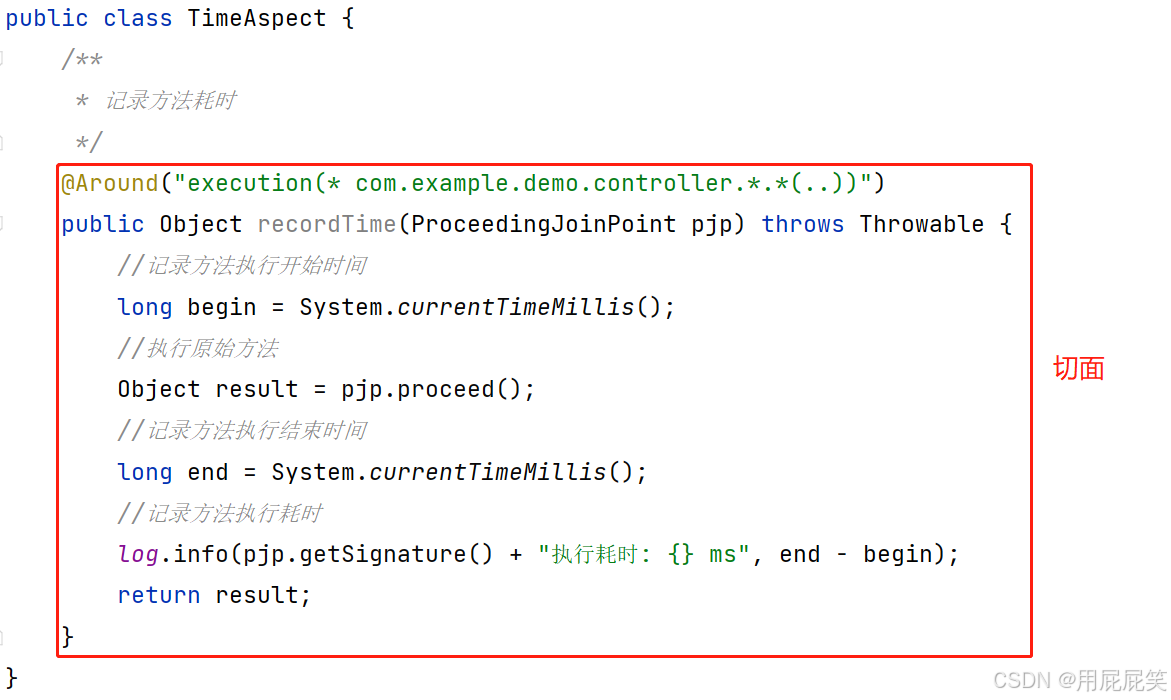Viewport: 1171px width, 700px height.
Task: Collapse the Javadoc comment fold marker
Action: click(2, 59)
